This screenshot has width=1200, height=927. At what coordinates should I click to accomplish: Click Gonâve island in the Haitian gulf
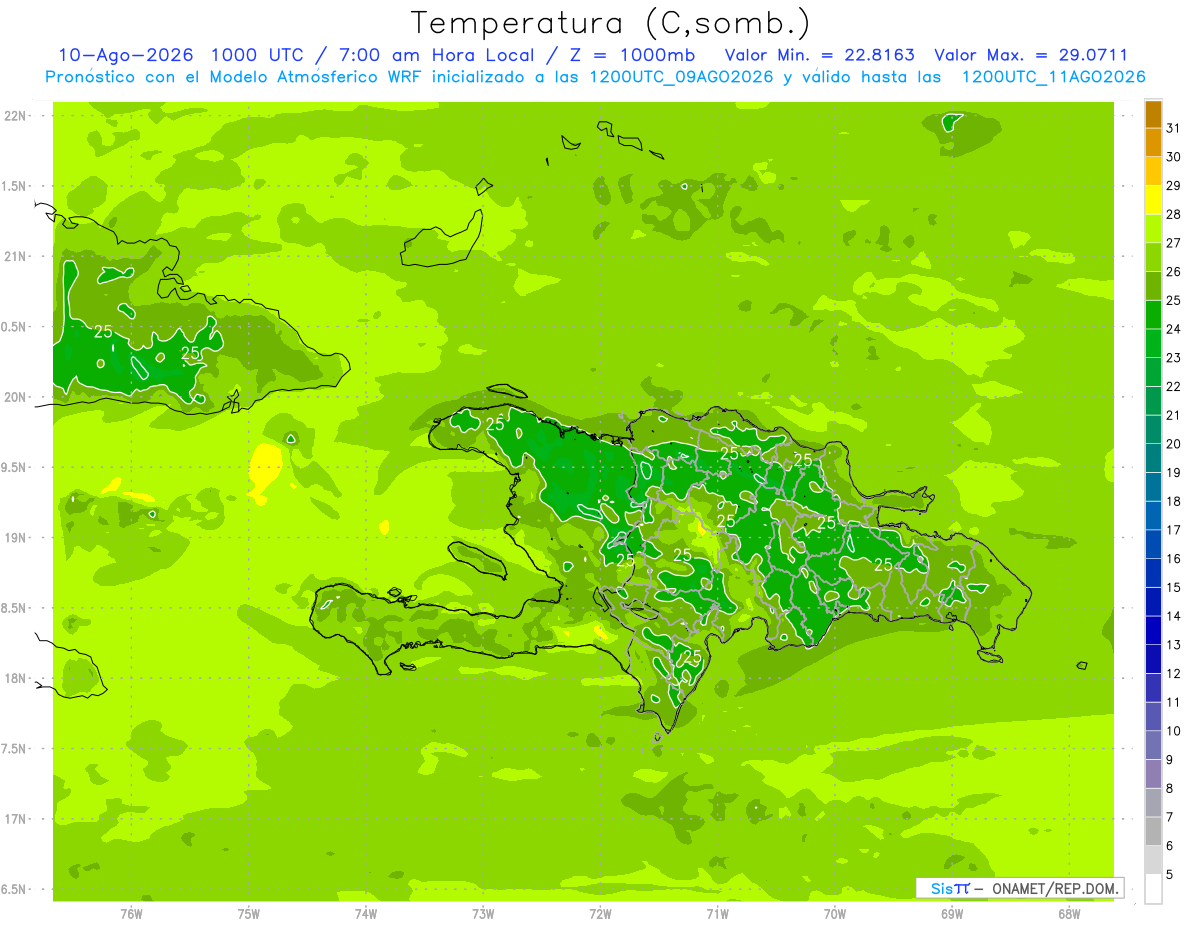pyautogui.click(x=476, y=560)
